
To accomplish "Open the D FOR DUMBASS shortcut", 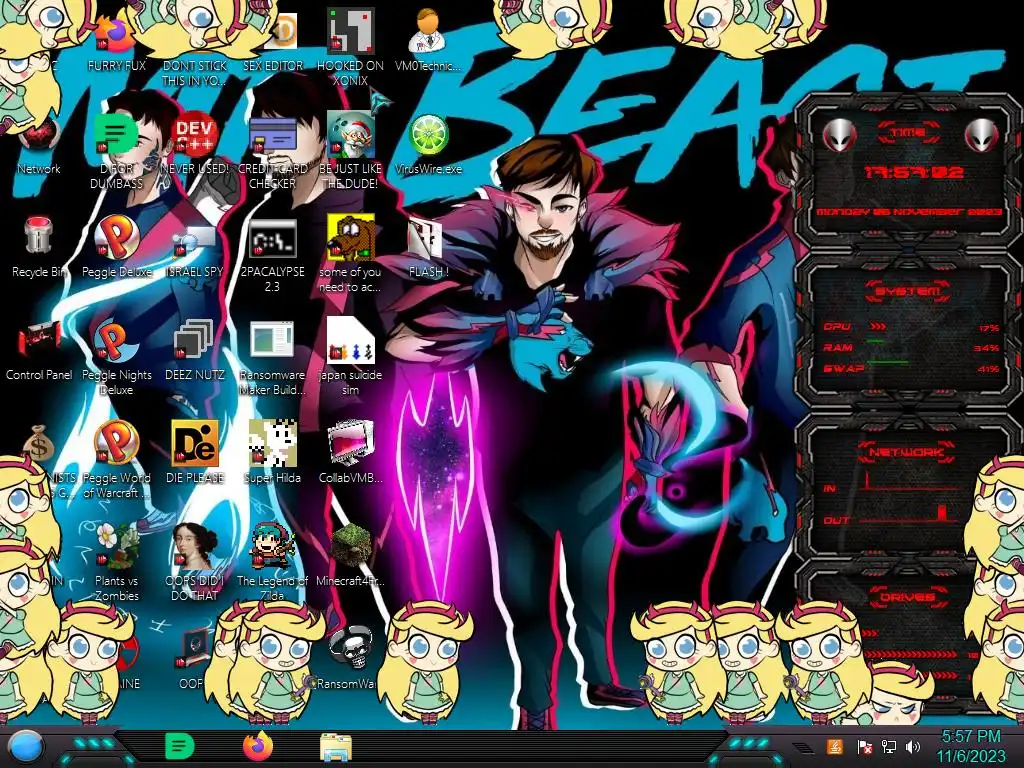I will (116, 134).
